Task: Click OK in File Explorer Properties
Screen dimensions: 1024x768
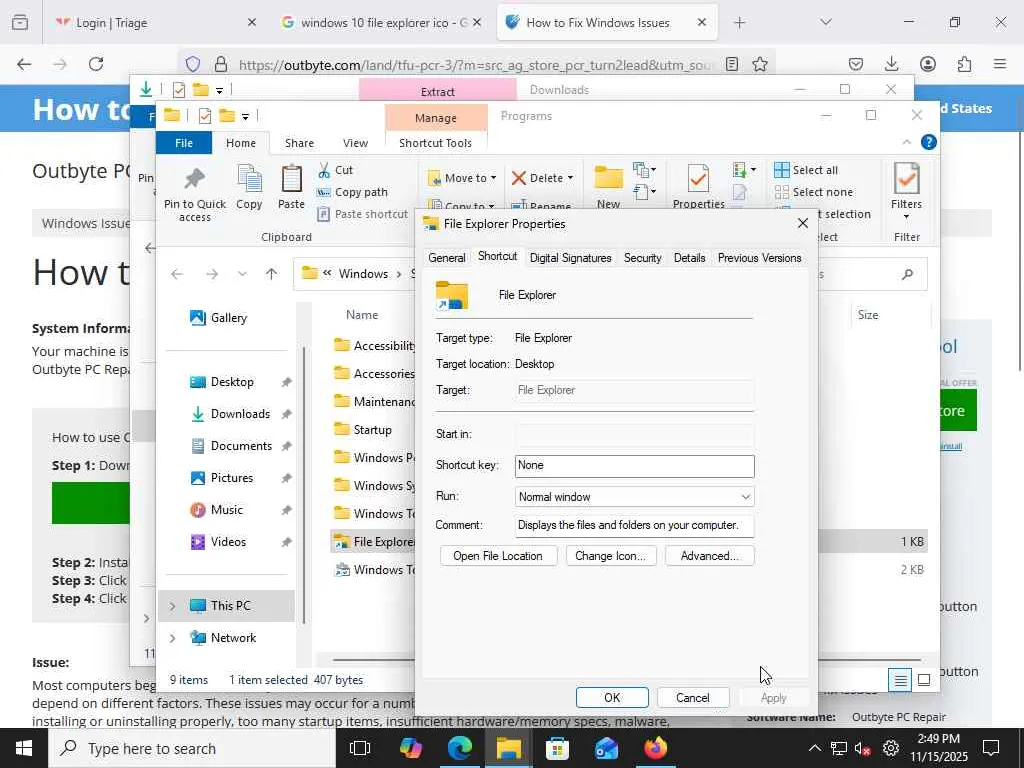Action: click(x=612, y=697)
